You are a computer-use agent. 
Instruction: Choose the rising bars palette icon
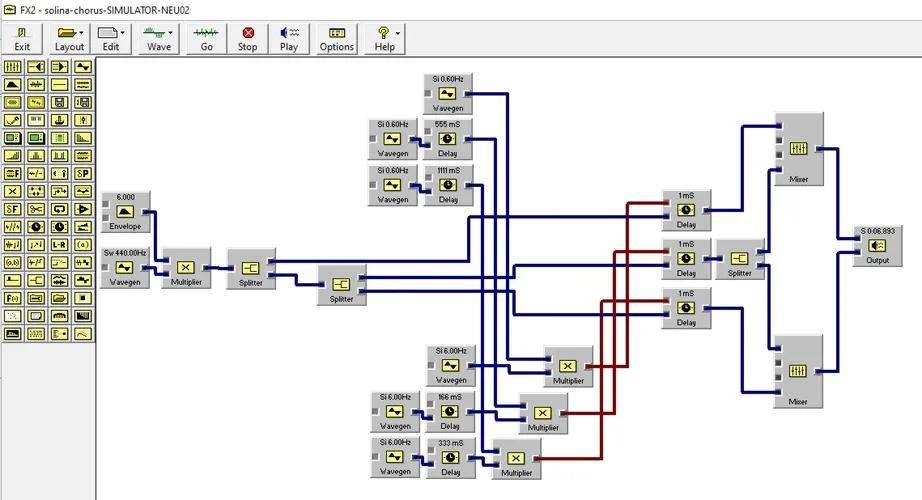12,156
